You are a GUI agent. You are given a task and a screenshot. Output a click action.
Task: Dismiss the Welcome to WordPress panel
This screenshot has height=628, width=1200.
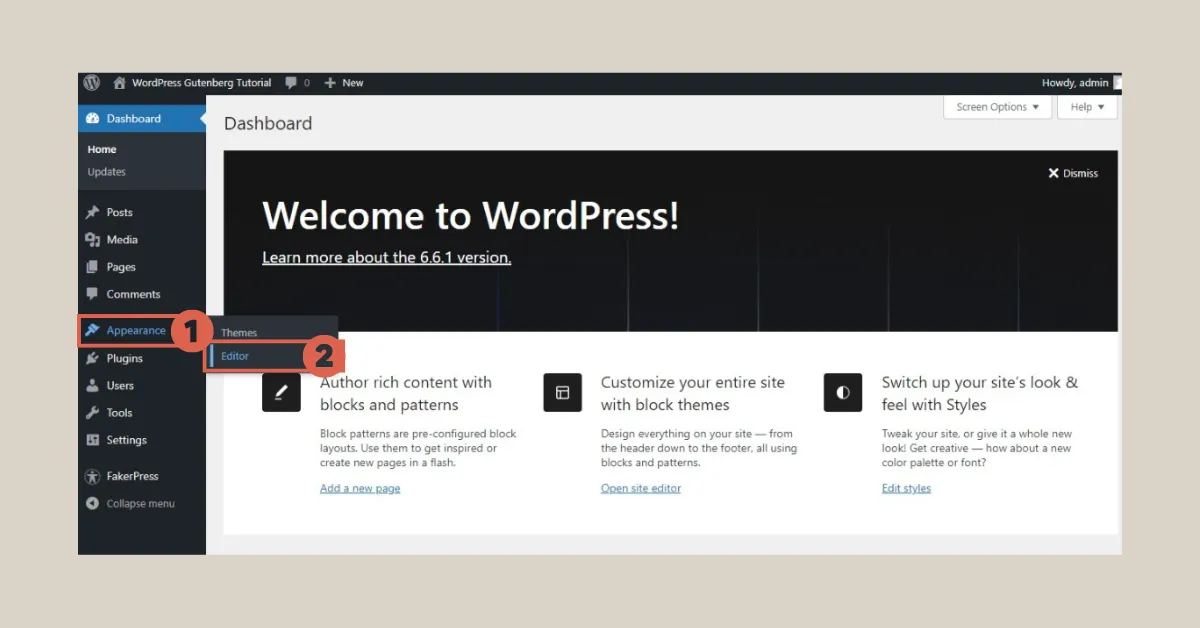click(x=1073, y=173)
